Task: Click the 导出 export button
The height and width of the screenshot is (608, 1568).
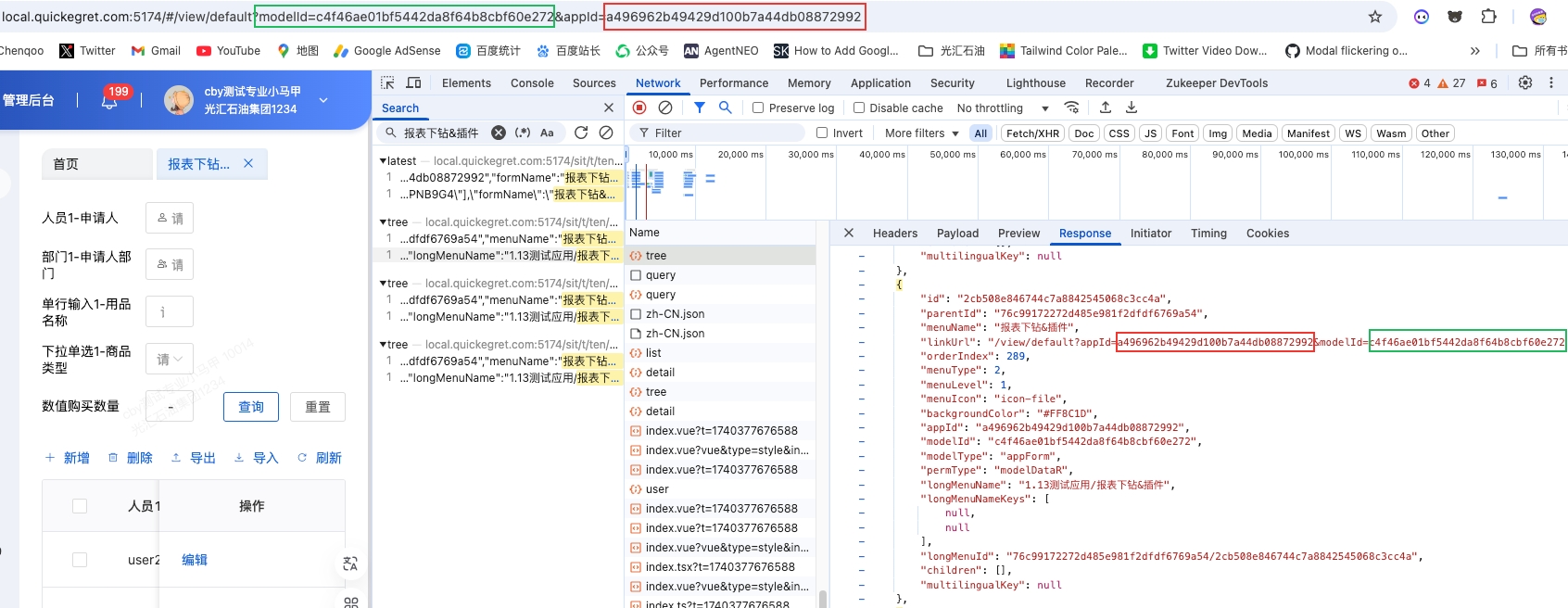Action: coord(193,458)
